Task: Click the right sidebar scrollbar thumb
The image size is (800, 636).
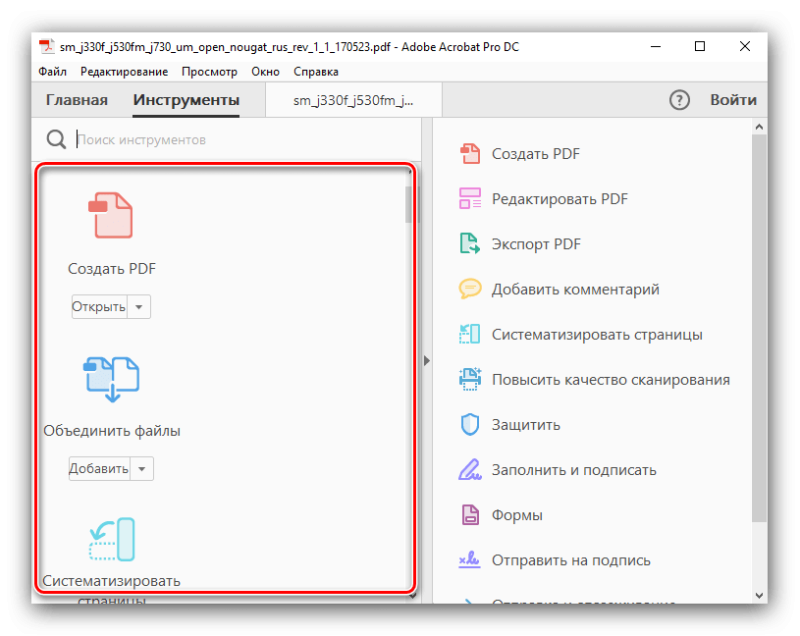Action: pos(759,327)
